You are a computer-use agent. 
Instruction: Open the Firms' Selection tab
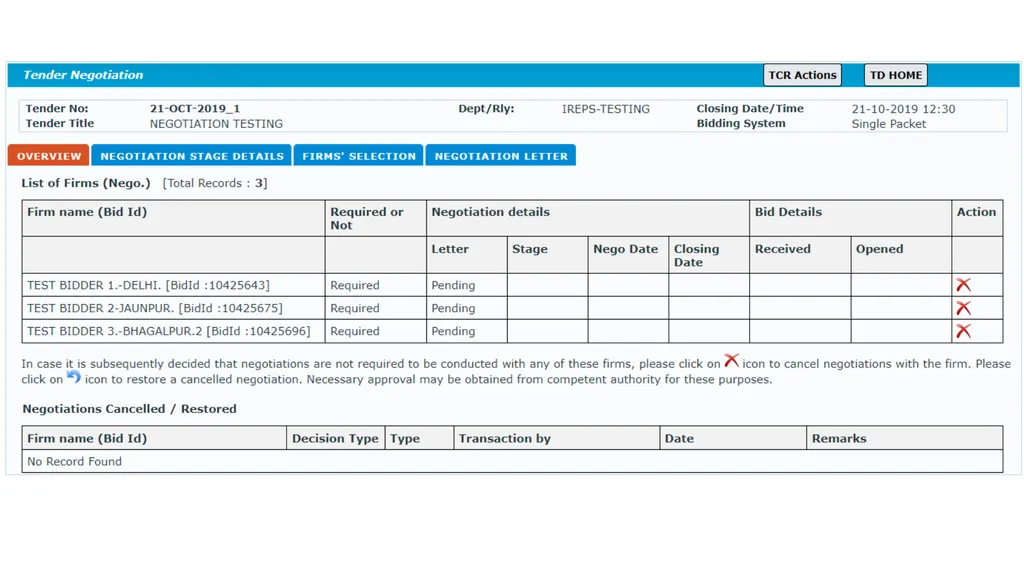(x=359, y=156)
